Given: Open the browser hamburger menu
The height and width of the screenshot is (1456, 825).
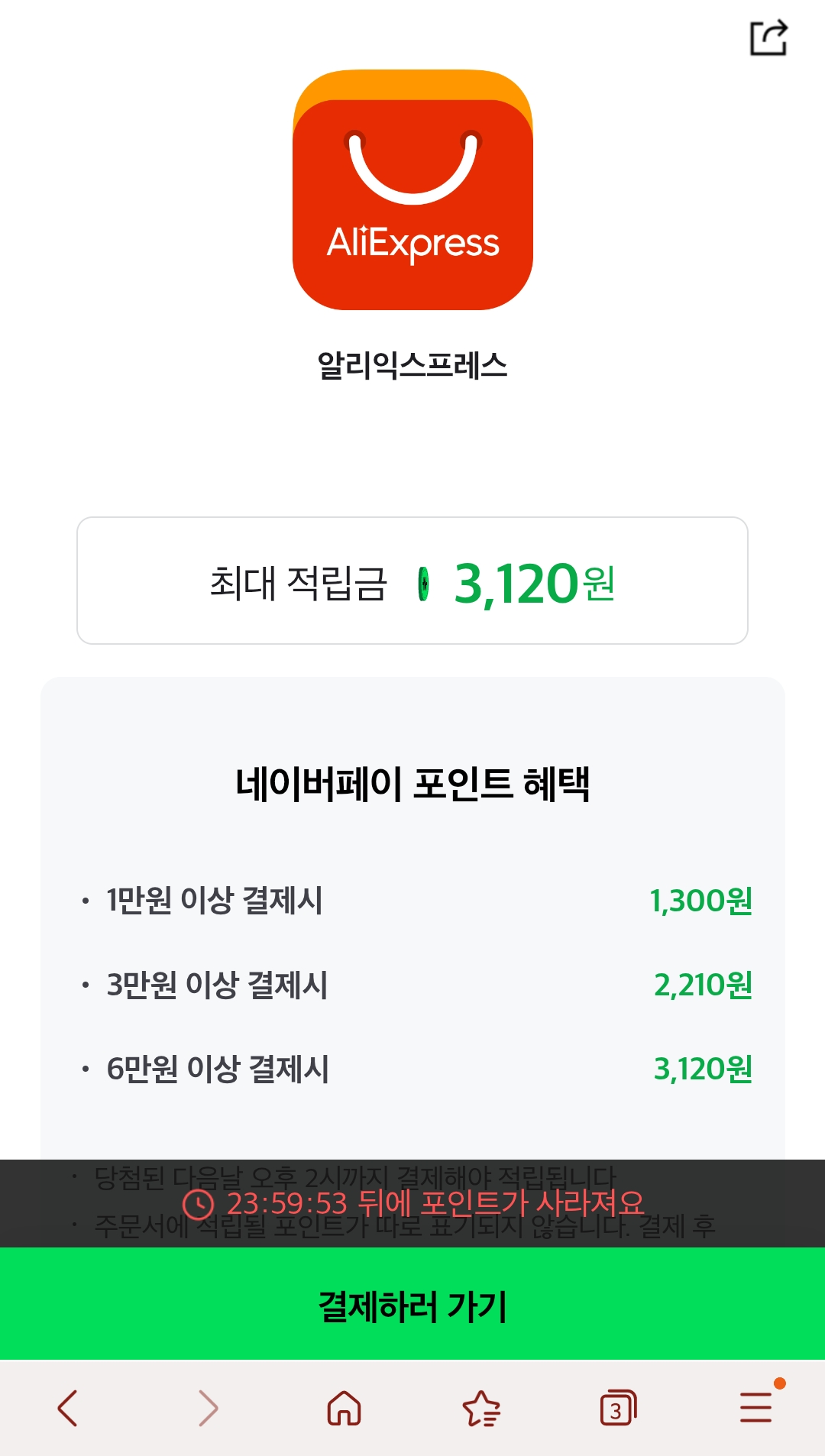Looking at the screenshot, I should pos(756,1407).
